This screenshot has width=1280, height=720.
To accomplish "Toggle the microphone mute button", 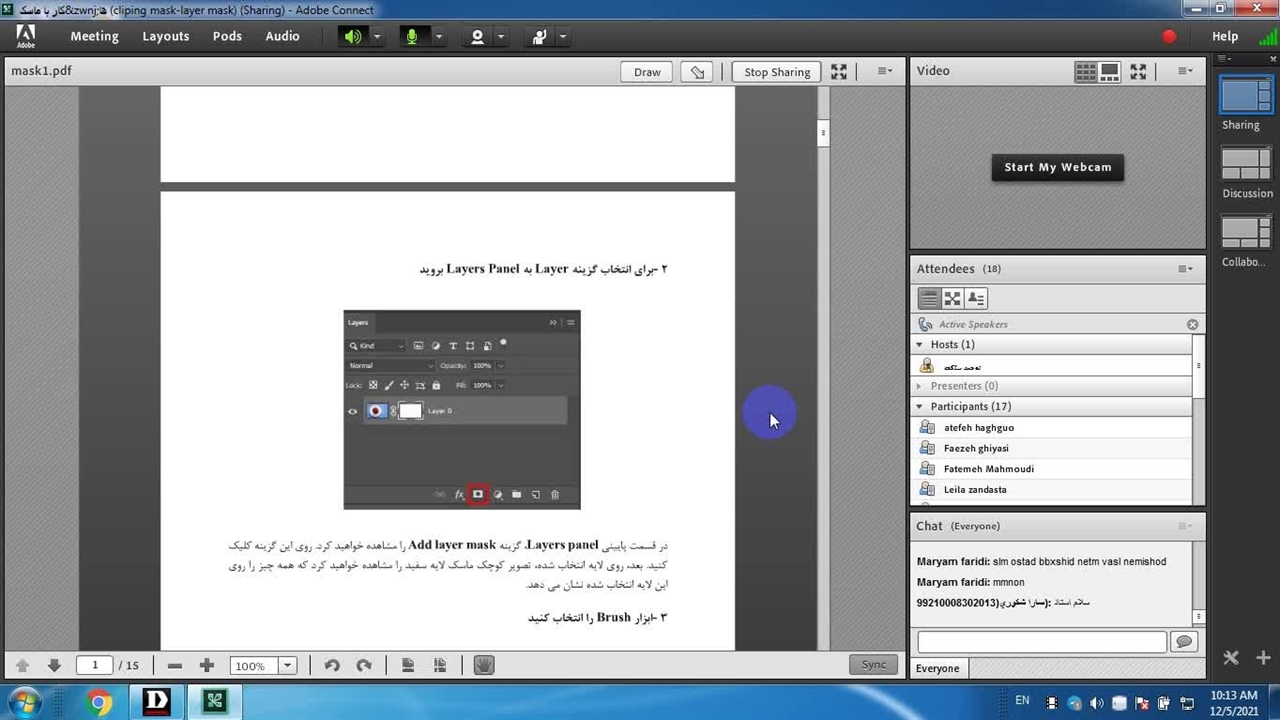I will [411, 37].
